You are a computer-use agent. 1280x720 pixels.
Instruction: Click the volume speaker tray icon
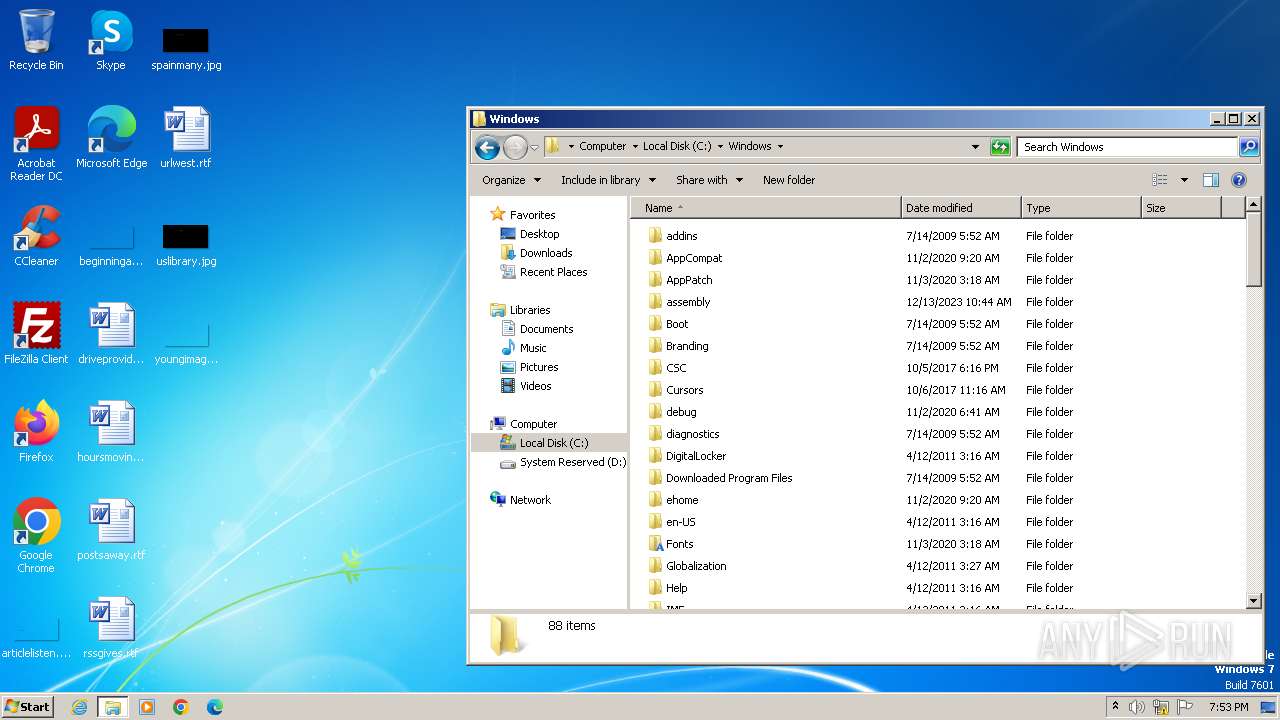tap(1137, 707)
